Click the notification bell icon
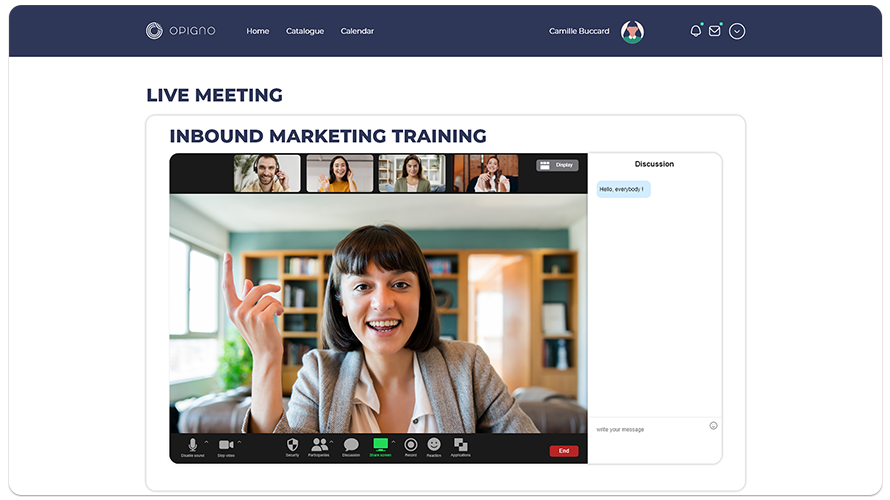890x500 pixels. (696, 31)
